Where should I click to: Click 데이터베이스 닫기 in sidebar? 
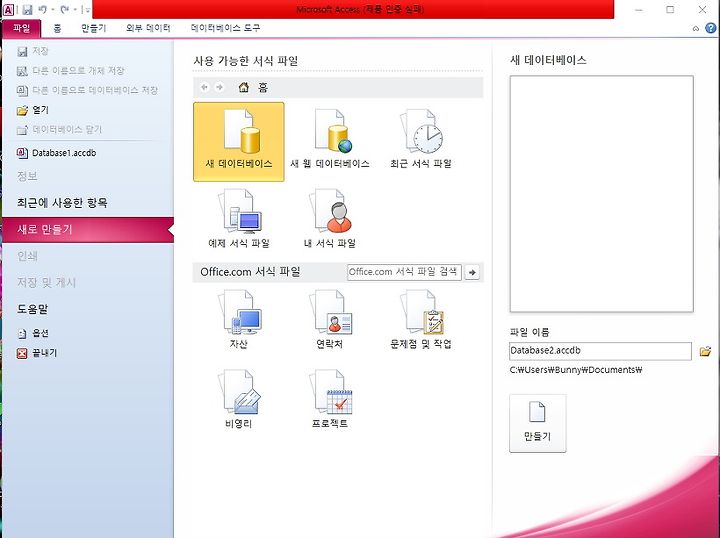coord(59,130)
